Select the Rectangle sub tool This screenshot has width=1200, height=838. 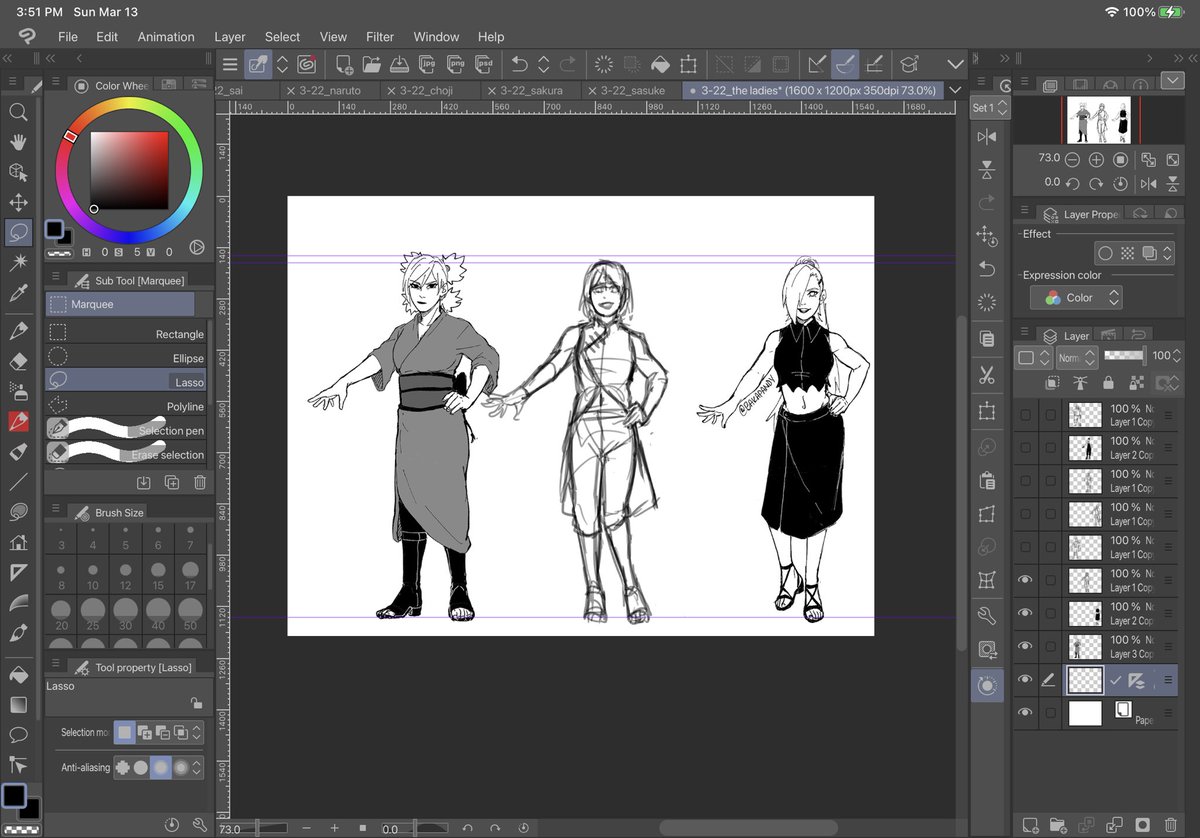coord(126,334)
